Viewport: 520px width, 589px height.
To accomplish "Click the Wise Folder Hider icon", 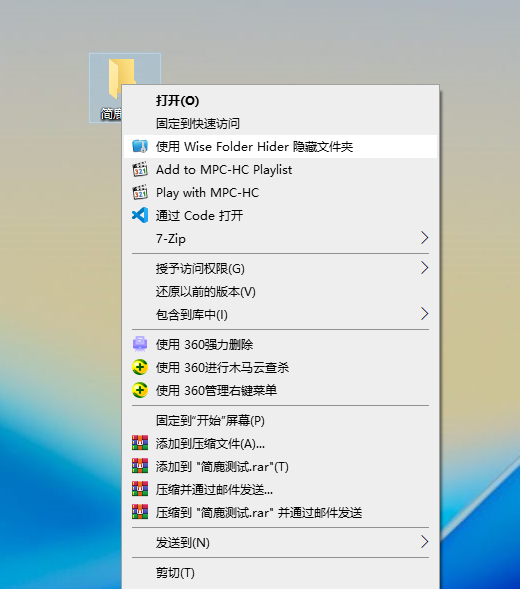I will click(140, 146).
